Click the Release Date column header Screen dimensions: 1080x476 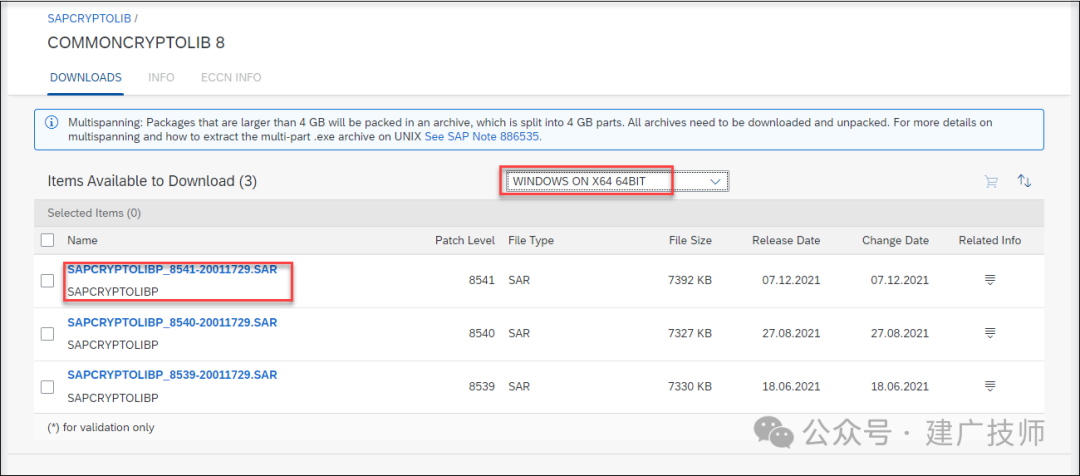click(786, 240)
